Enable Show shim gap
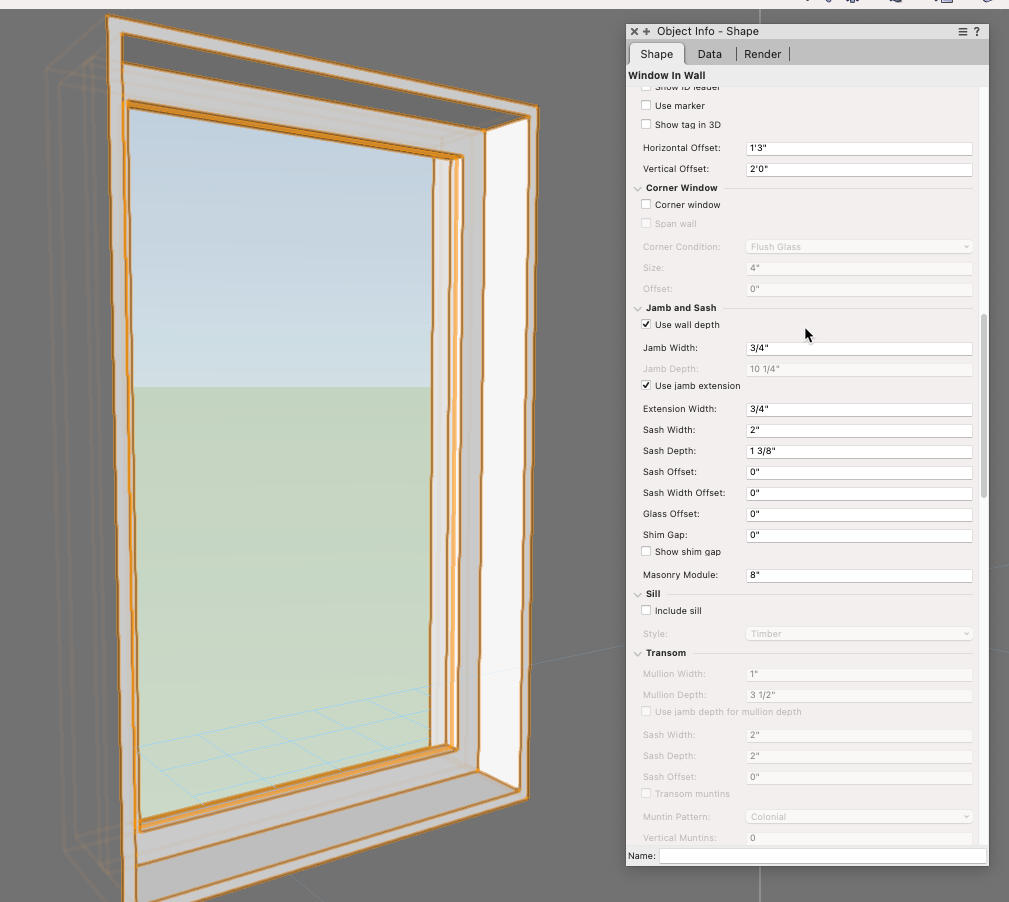 (x=646, y=551)
